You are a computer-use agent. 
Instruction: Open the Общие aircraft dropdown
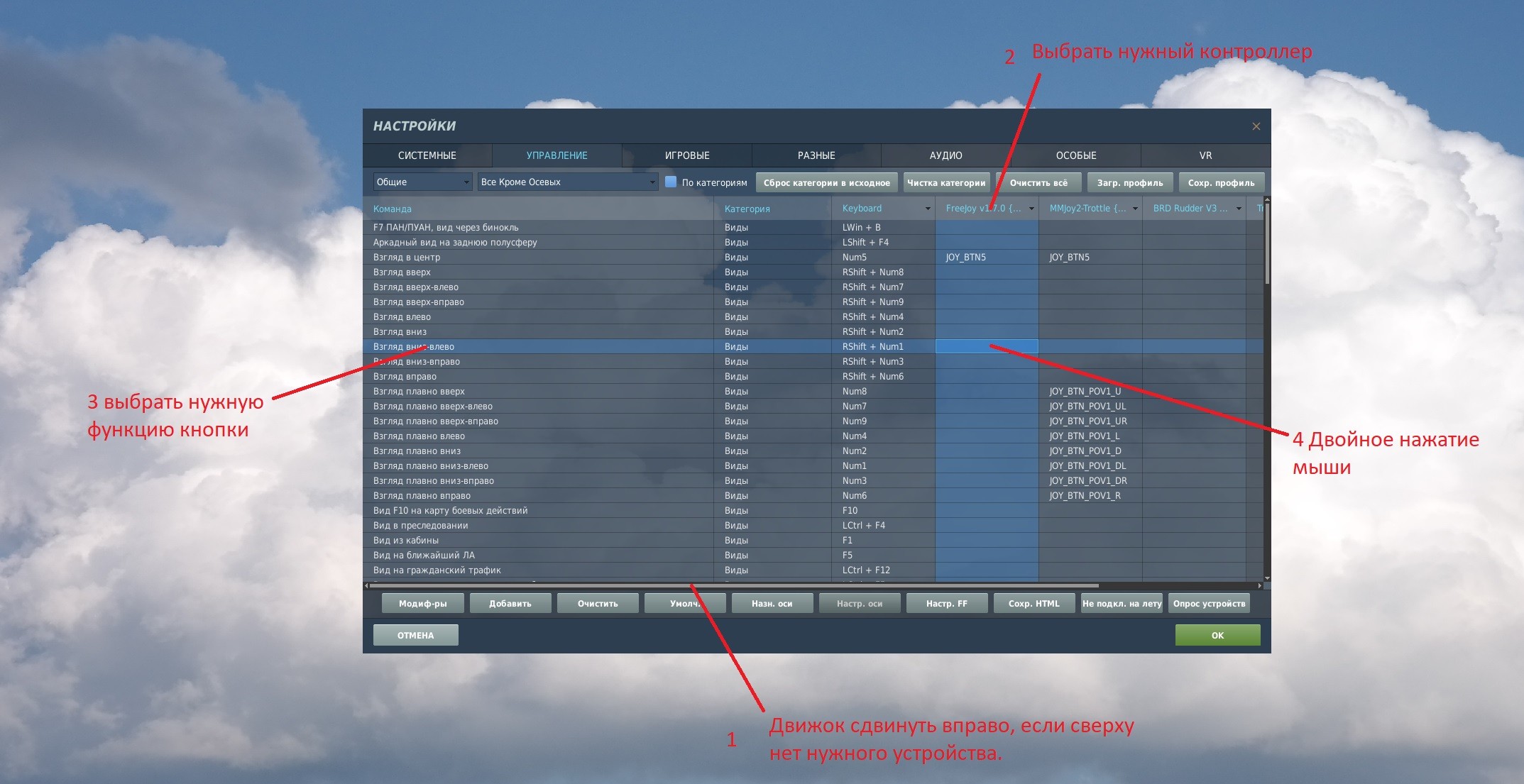(422, 182)
